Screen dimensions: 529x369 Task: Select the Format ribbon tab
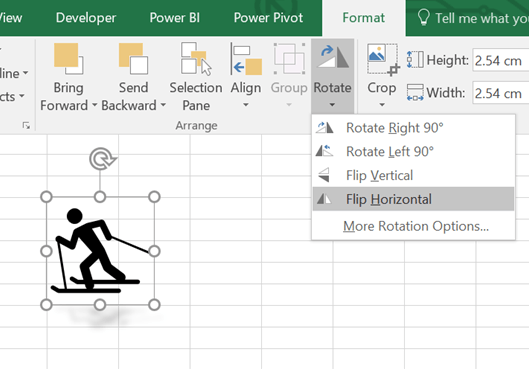pyautogui.click(x=363, y=18)
